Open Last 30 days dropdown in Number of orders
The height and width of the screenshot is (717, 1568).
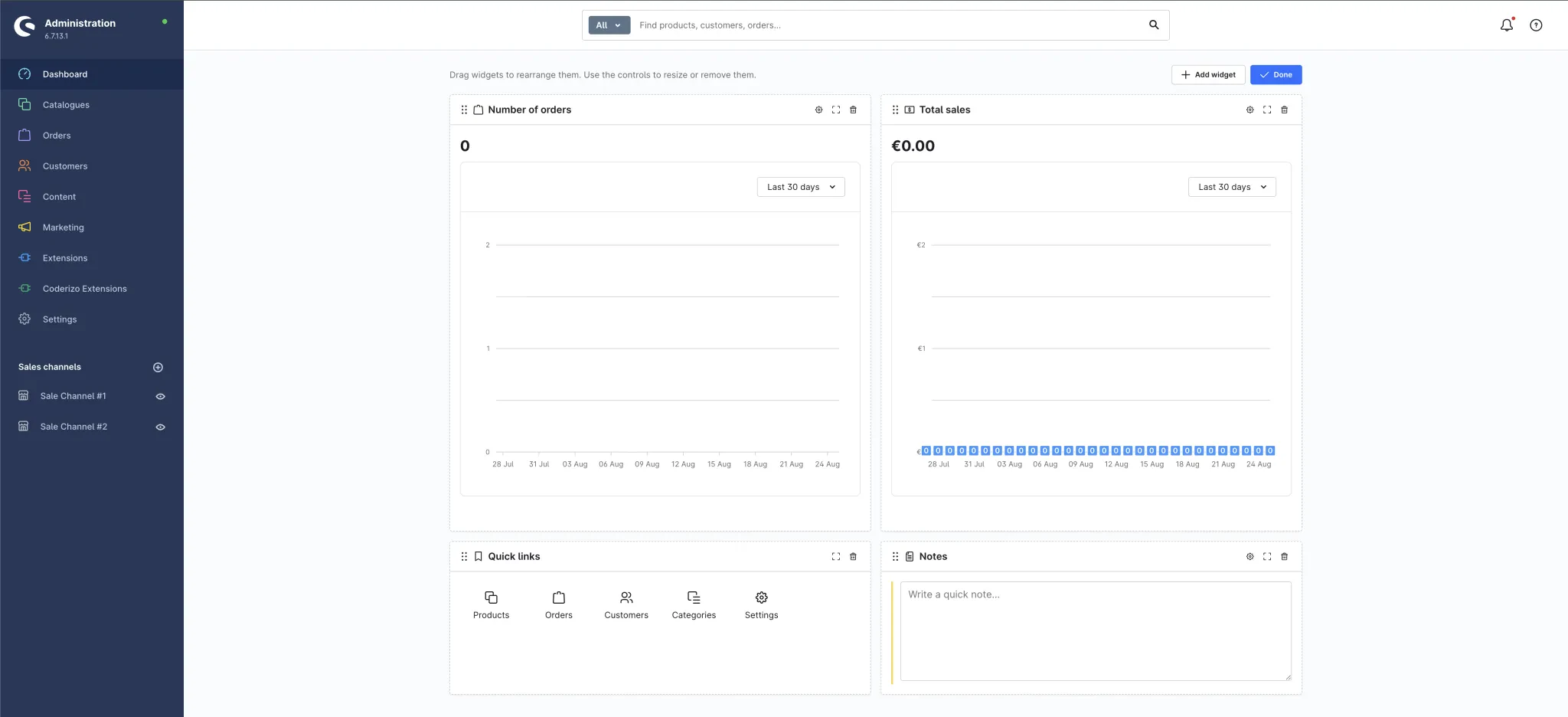[801, 187]
